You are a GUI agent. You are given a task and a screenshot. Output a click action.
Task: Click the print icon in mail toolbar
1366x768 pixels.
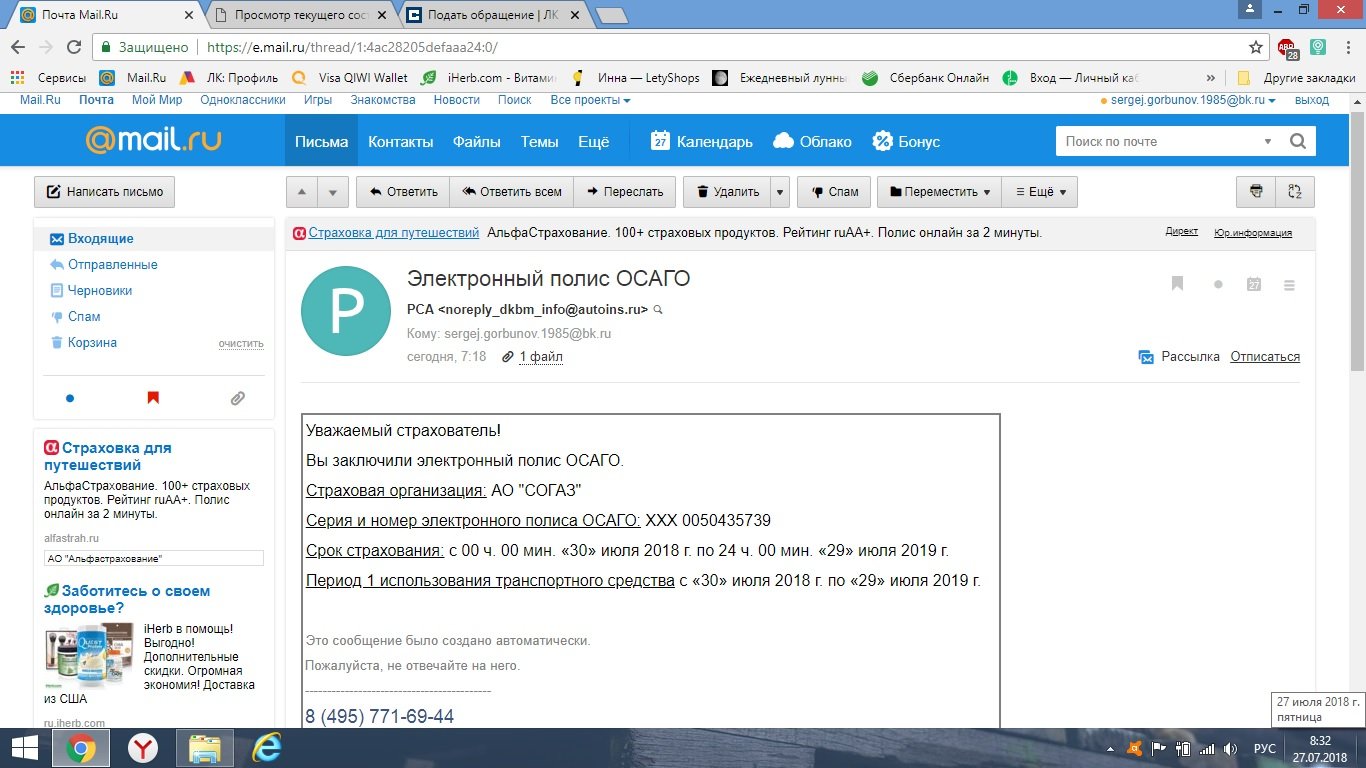pos(1256,192)
